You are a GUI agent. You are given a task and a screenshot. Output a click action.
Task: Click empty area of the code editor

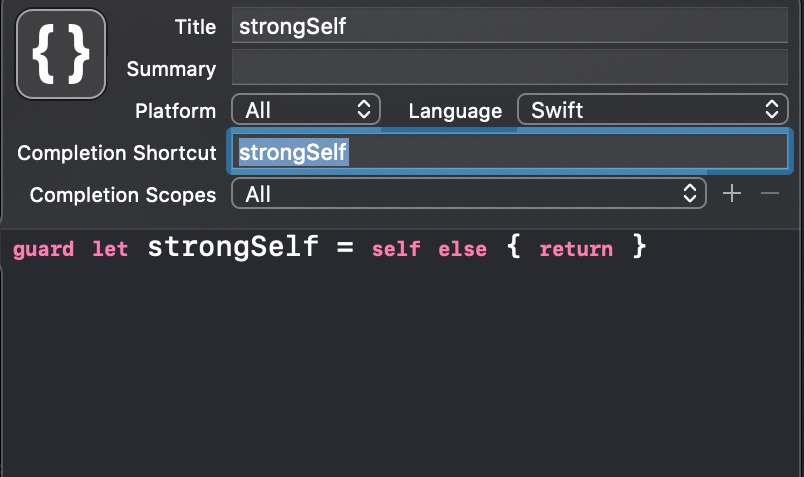[402, 369]
